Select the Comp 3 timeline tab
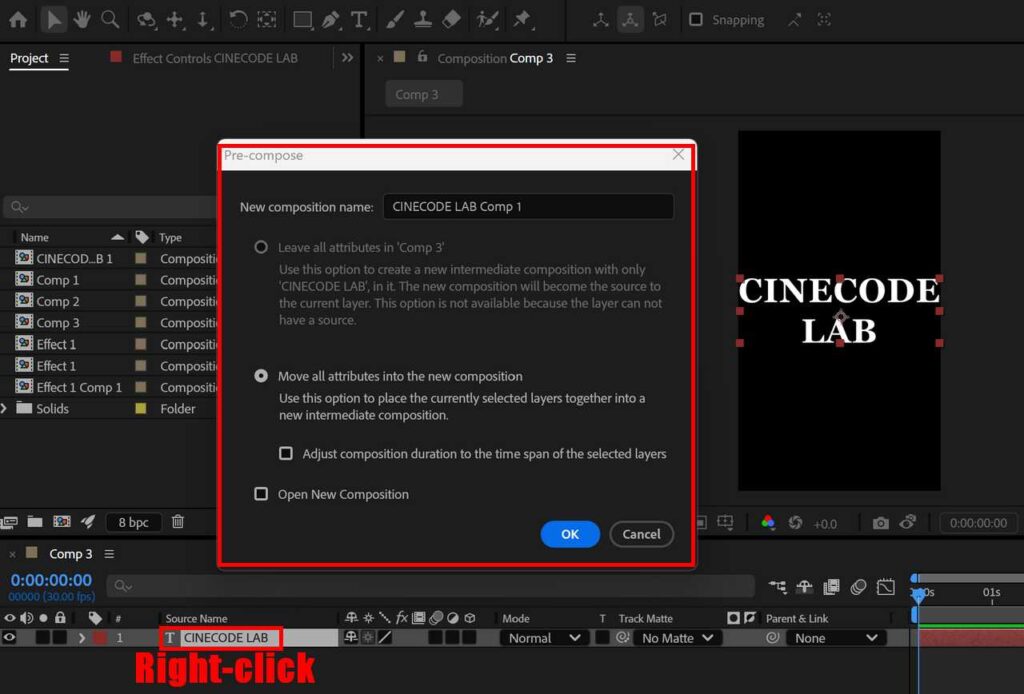 click(71, 554)
